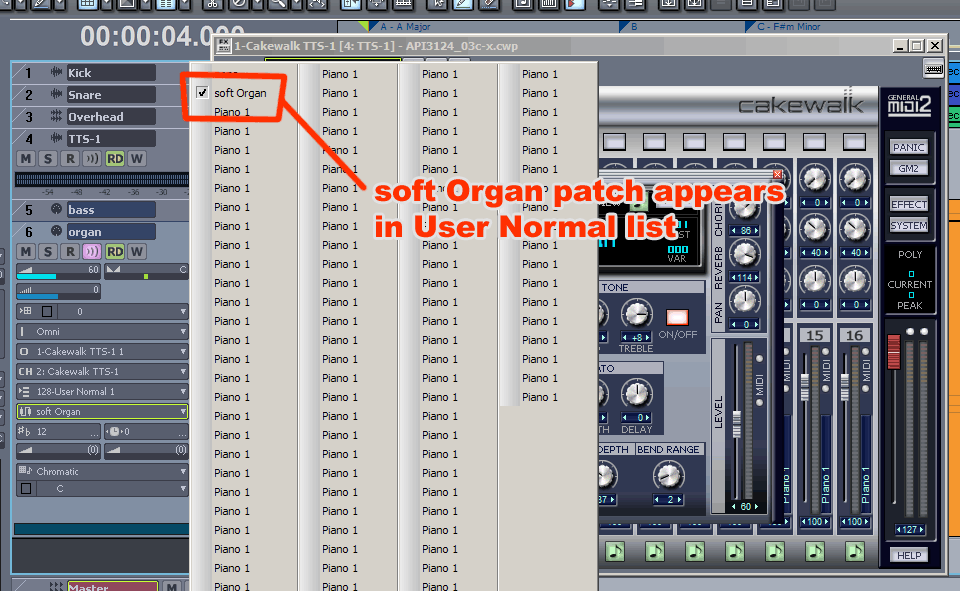Viewport: 960px width, 591px height.
Task: Click the audio waveform icon on Kick track
Action: pyautogui.click(x=56, y=73)
